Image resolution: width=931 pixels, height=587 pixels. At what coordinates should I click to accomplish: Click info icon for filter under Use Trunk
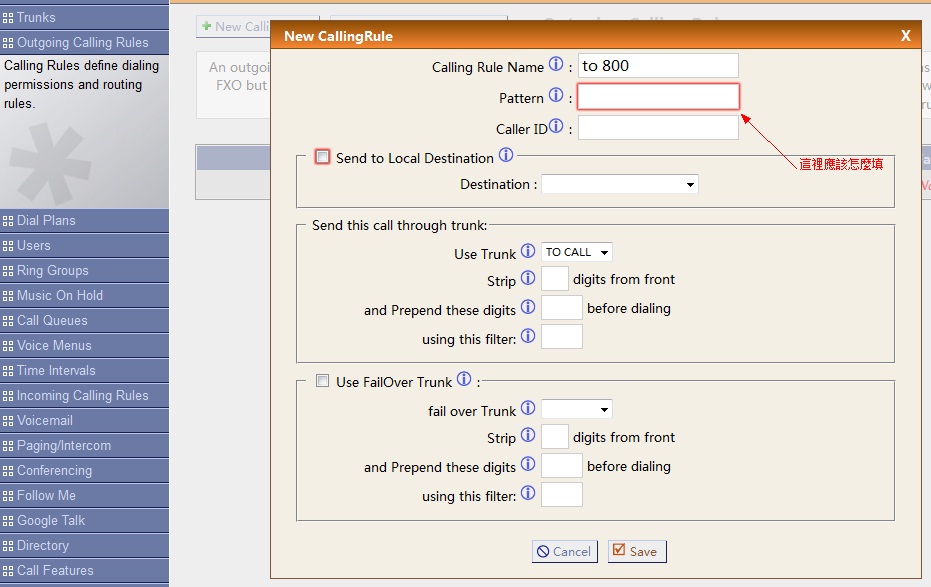coord(528,336)
